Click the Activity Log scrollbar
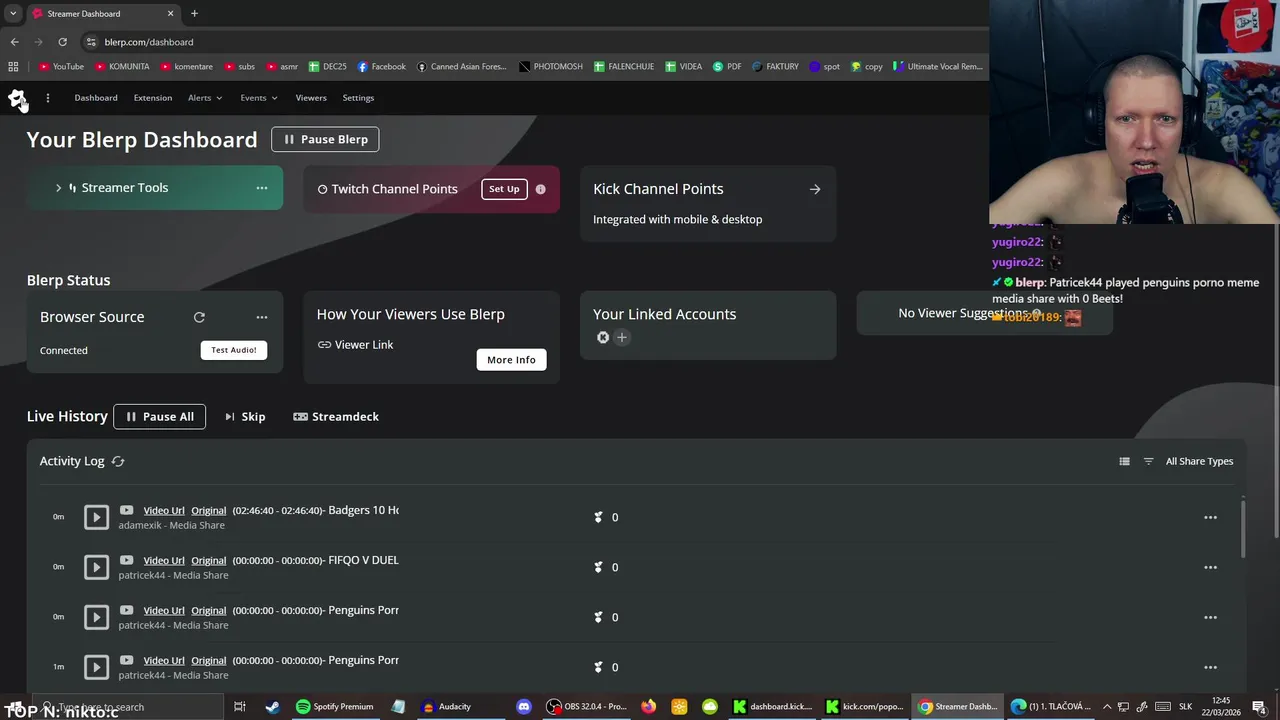Viewport: 1280px width, 720px height. 1243,529
